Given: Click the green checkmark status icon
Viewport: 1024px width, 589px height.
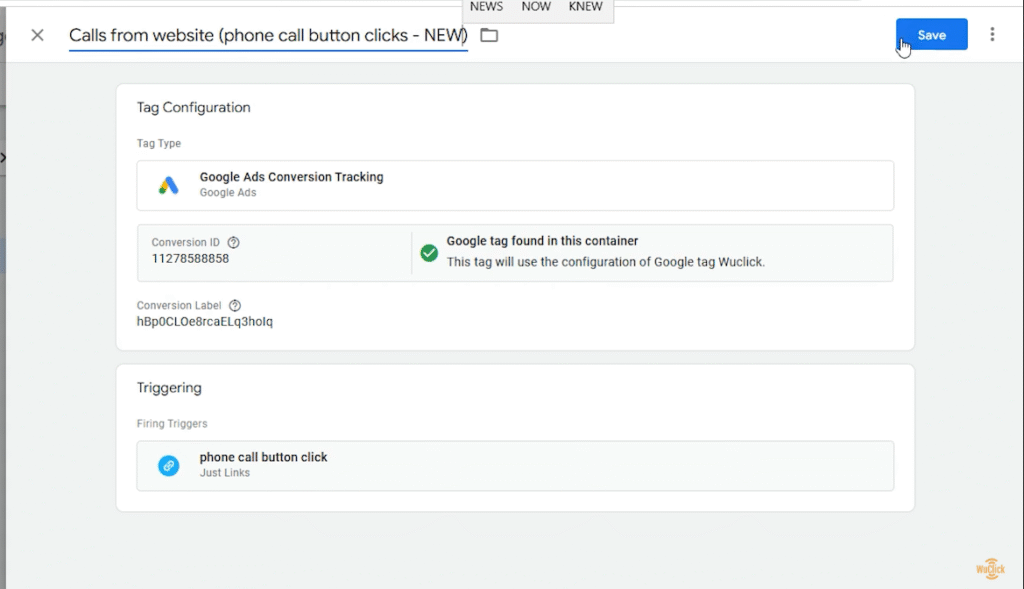Looking at the screenshot, I should tap(429, 253).
